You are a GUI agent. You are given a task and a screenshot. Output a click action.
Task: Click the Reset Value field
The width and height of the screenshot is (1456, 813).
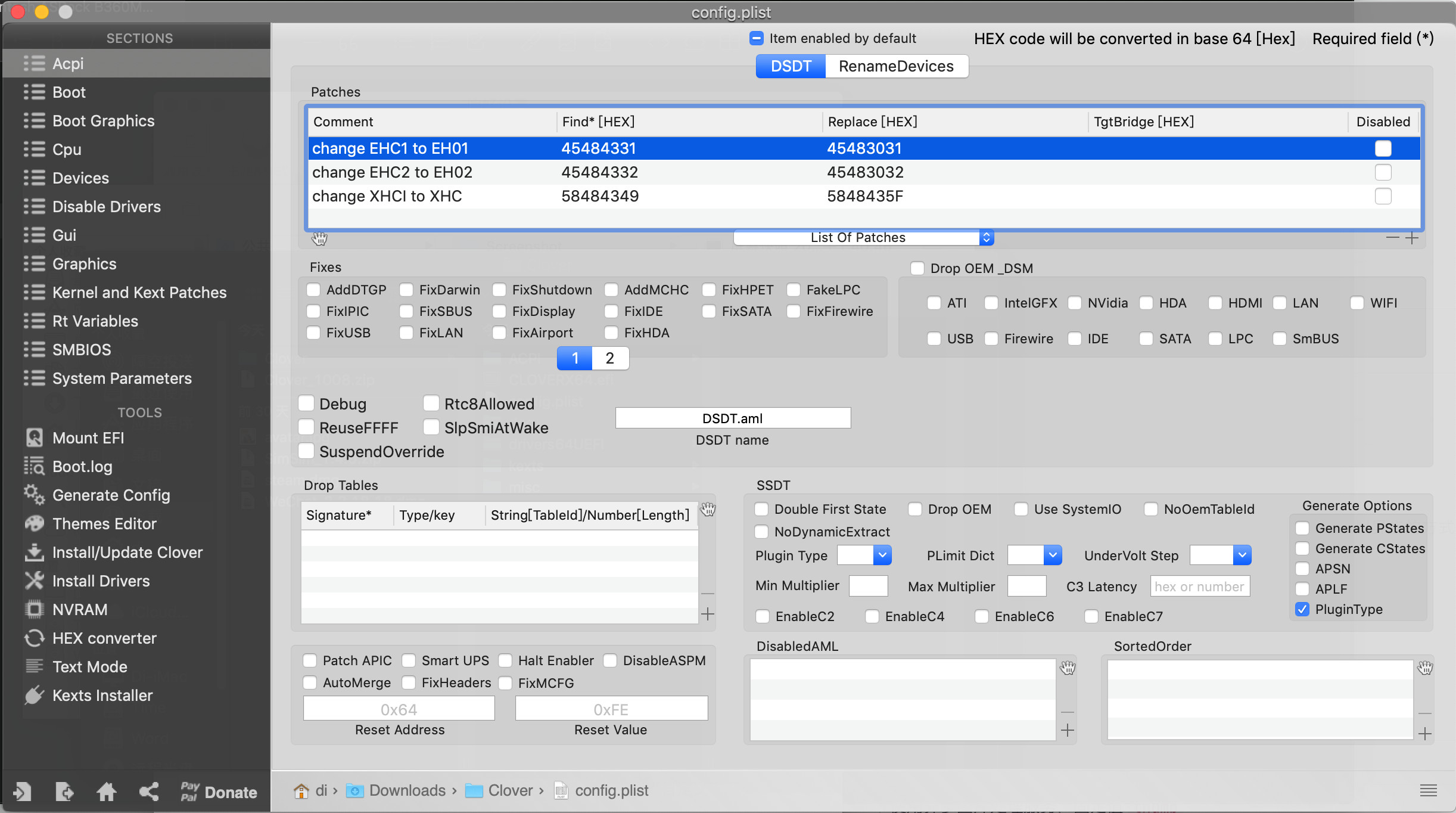click(611, 709)
